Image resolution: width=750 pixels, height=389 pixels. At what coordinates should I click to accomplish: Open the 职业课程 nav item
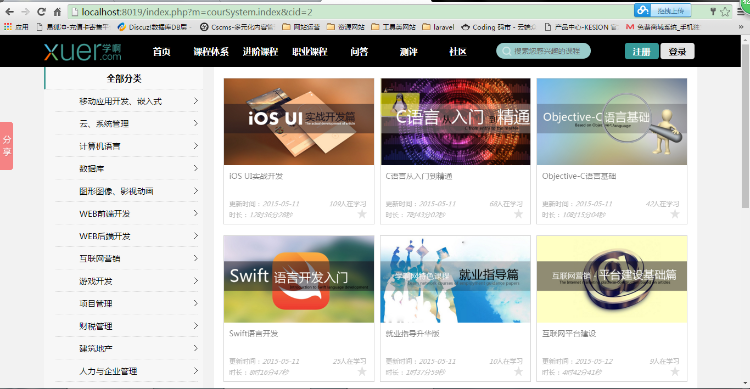[x=309, y=52]
